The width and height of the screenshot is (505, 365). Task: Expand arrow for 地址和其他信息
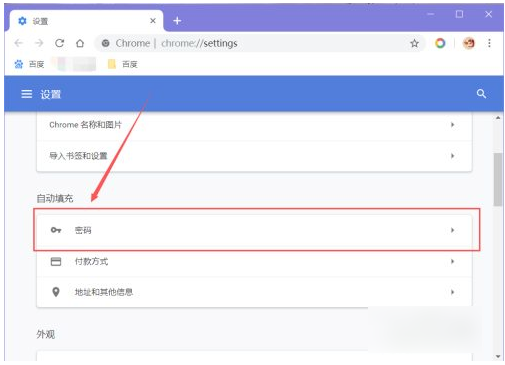(x=452, y=292)
